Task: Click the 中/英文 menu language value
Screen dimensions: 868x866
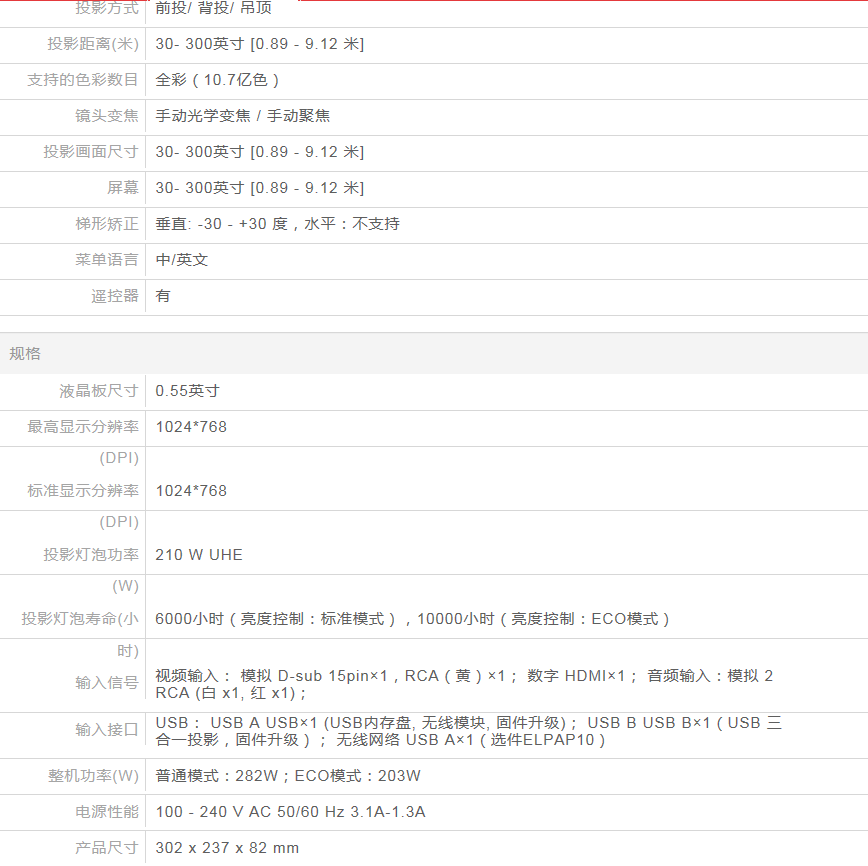Action: [182, 260]
